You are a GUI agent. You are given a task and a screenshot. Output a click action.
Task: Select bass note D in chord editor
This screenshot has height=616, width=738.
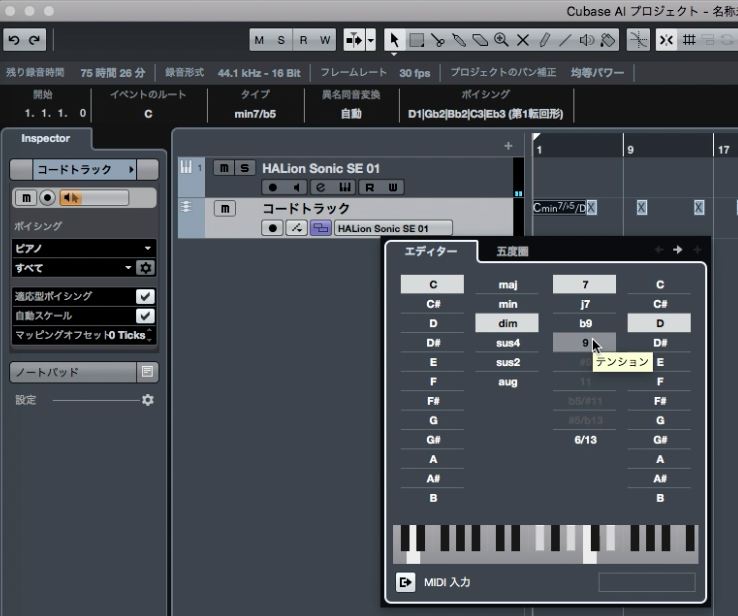pos(659,323)
